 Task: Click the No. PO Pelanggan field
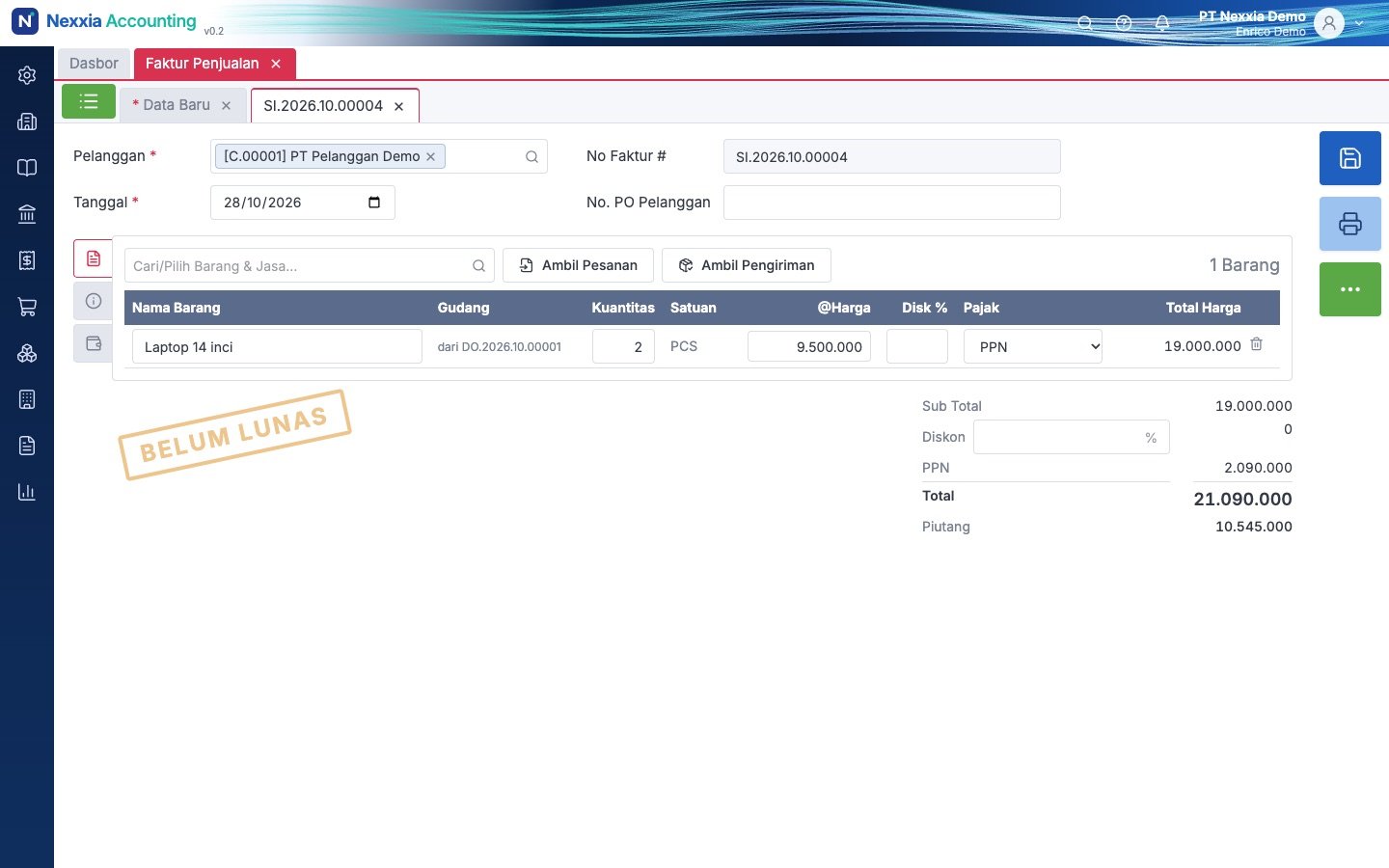pyautogui.click(x=892, y=203)
